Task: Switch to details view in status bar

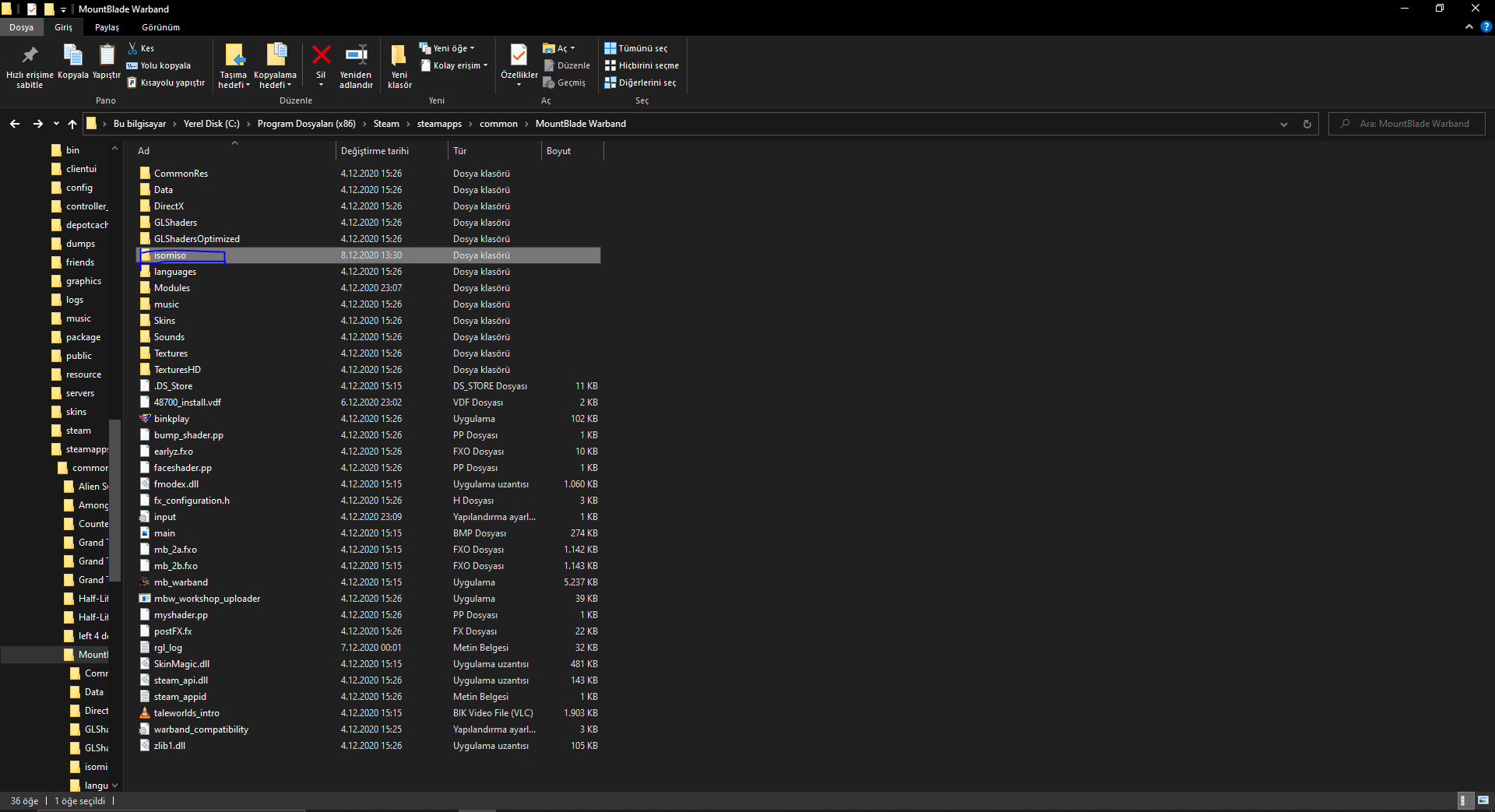Action: tap(1464, 800)
